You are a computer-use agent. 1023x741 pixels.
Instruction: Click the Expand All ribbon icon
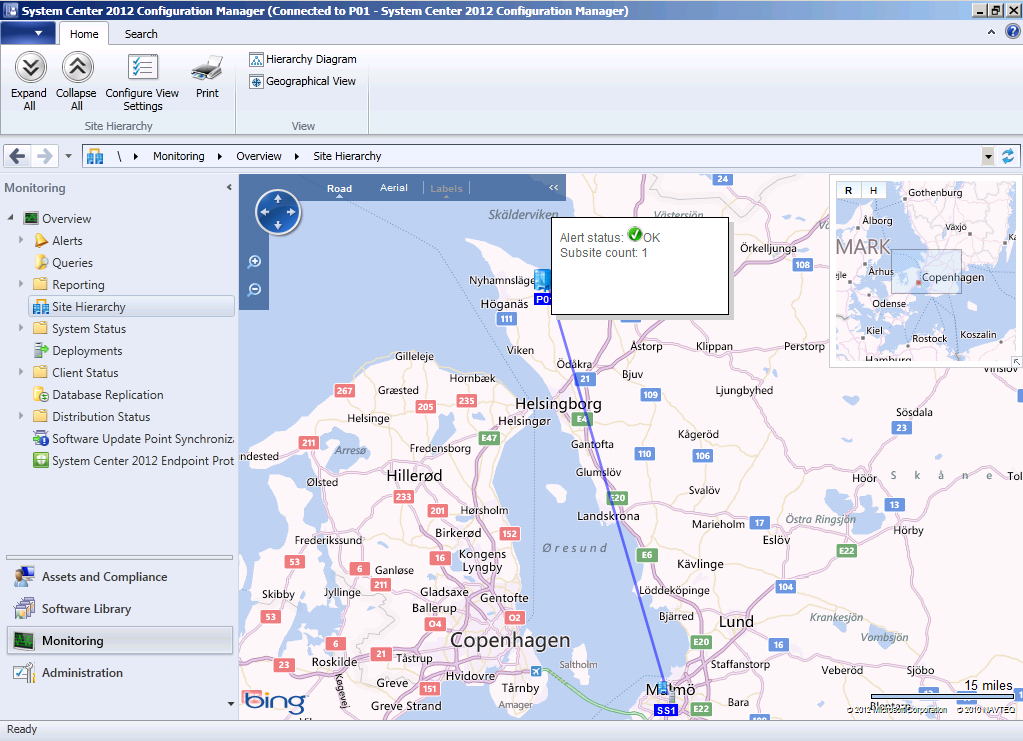[30, 68]
